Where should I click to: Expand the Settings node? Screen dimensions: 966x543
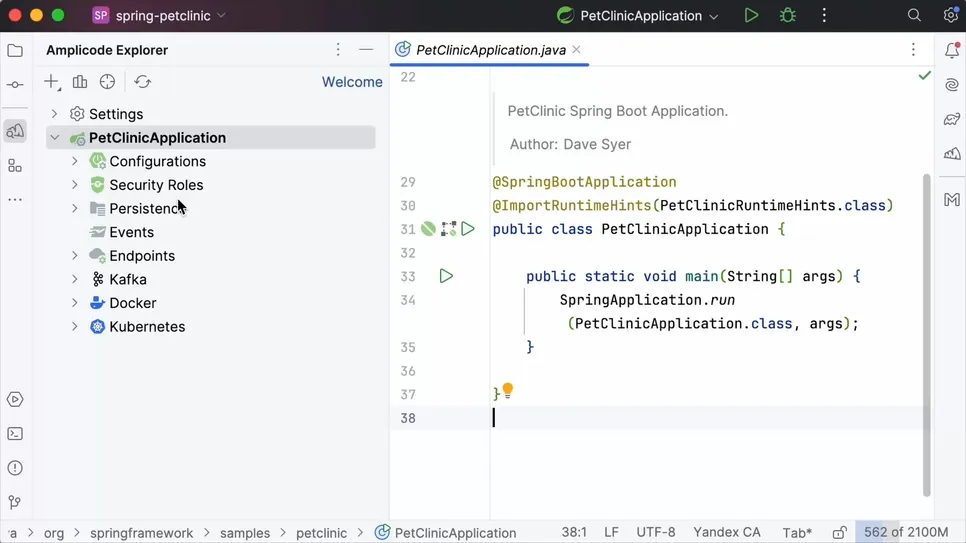pyautogui.click(x=54, y=113)
